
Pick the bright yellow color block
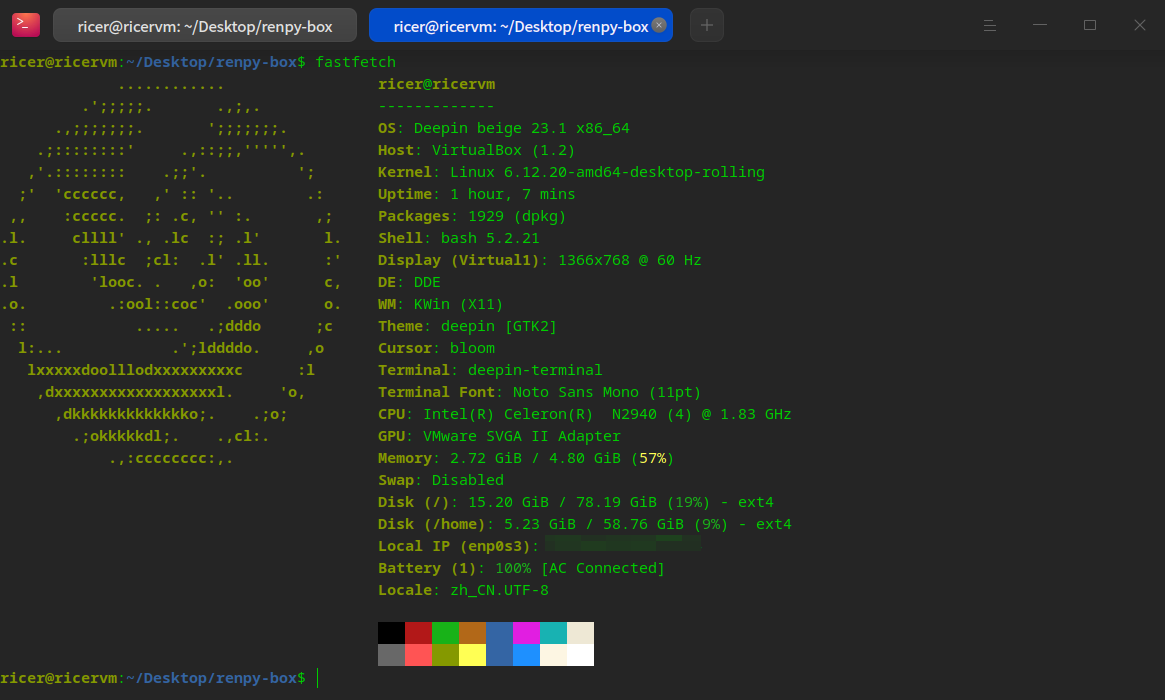coord(473,655)
